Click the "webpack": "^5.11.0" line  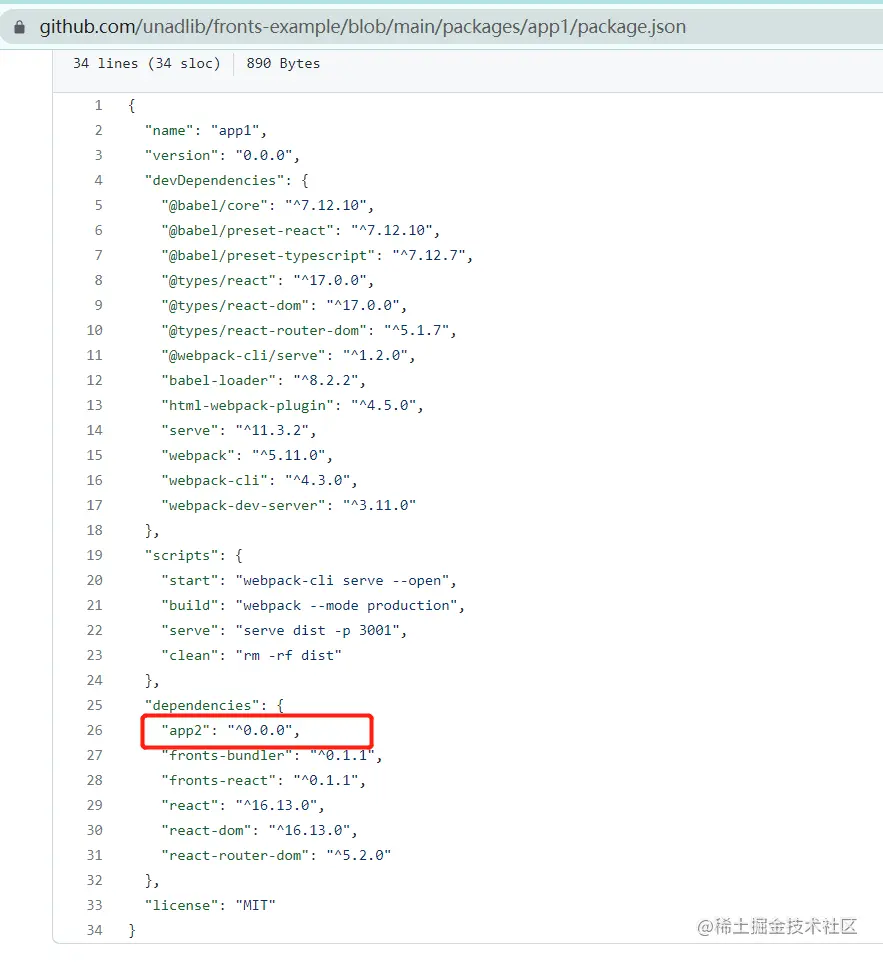pyautogui.click(x=247, y=456)
